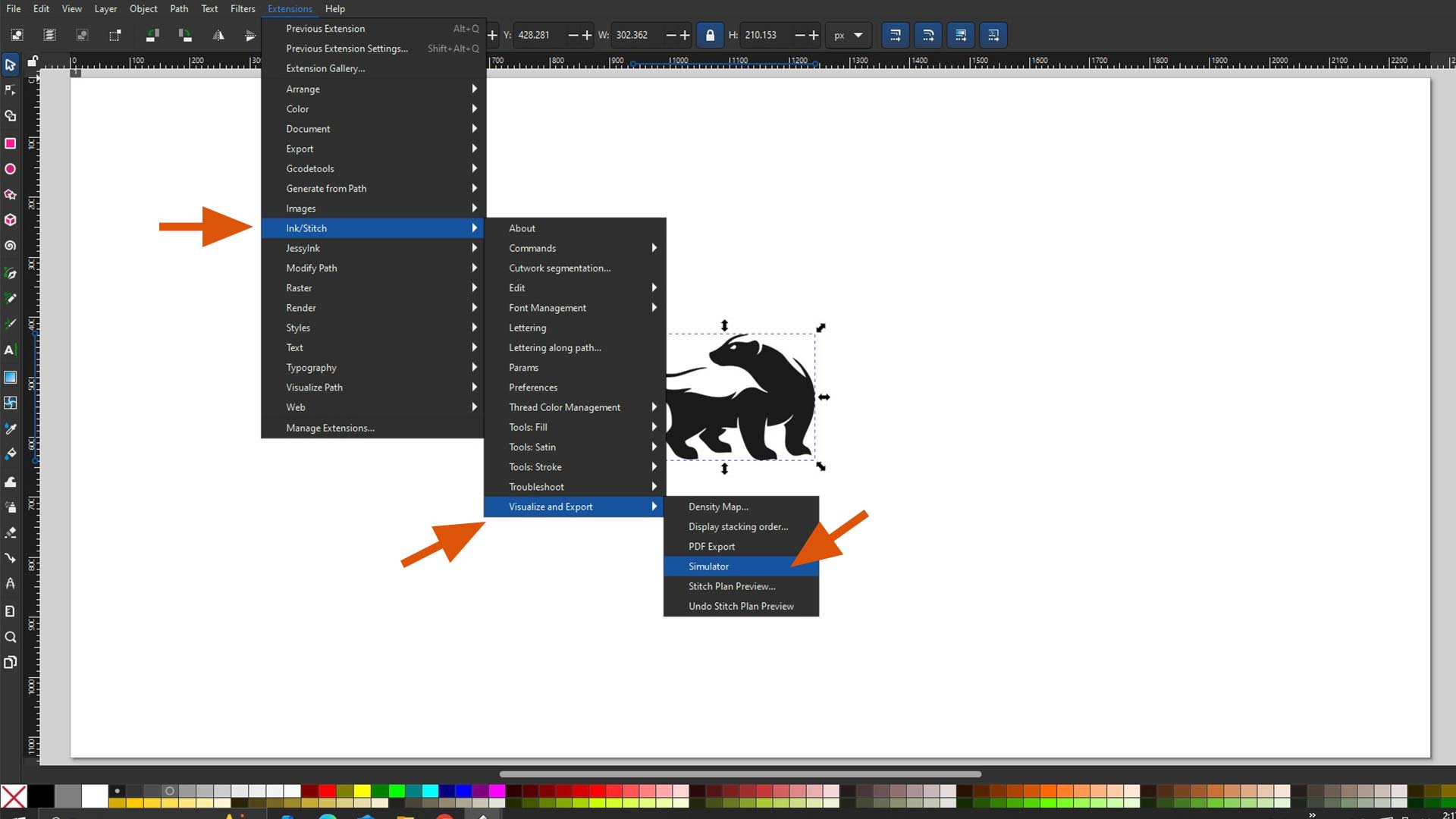1456x819 pixels.
Task: Select the Tweak tool
Action: click(x=10, y=482)
